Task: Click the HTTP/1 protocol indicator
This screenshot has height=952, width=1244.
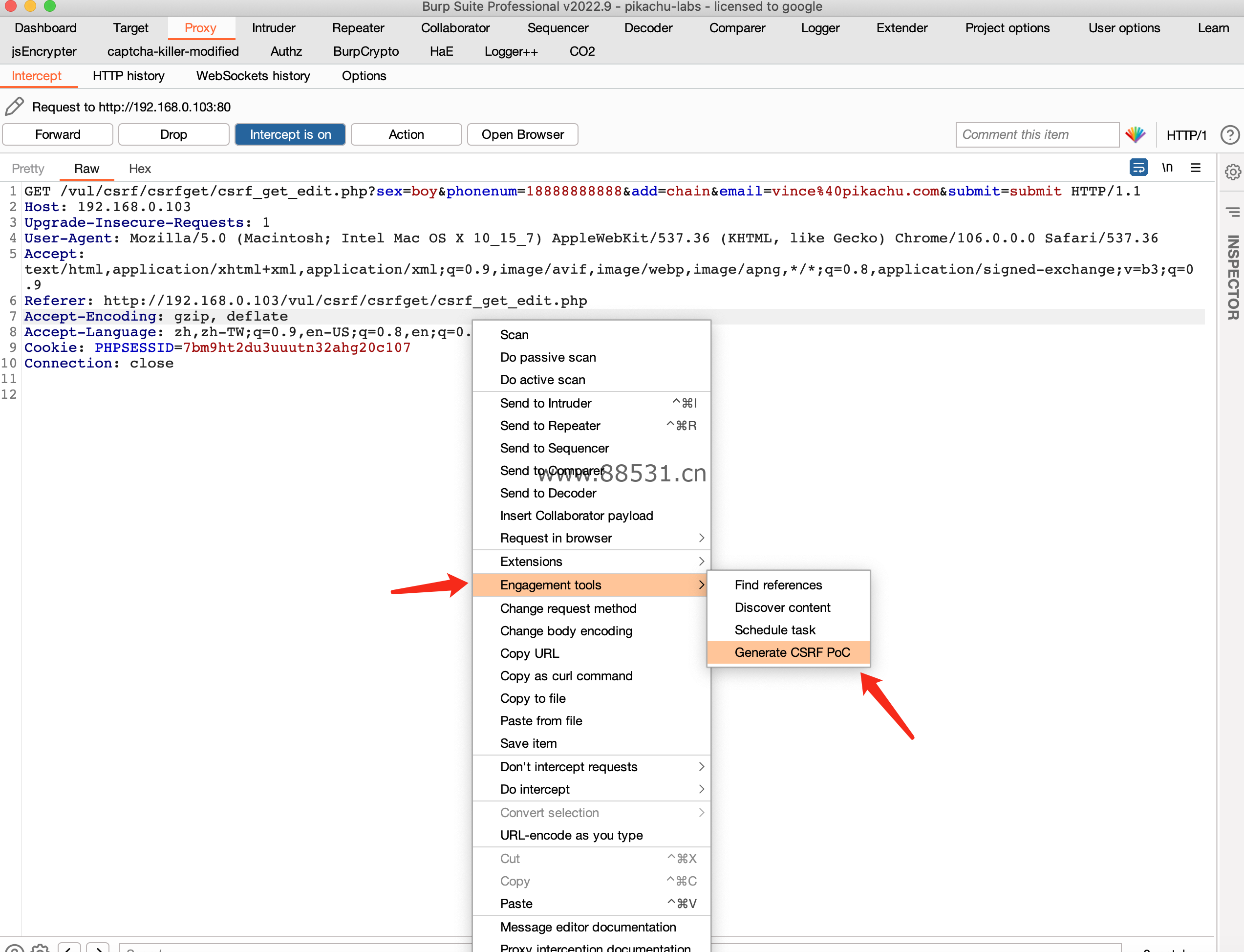Action: [x=1186, y=135]
